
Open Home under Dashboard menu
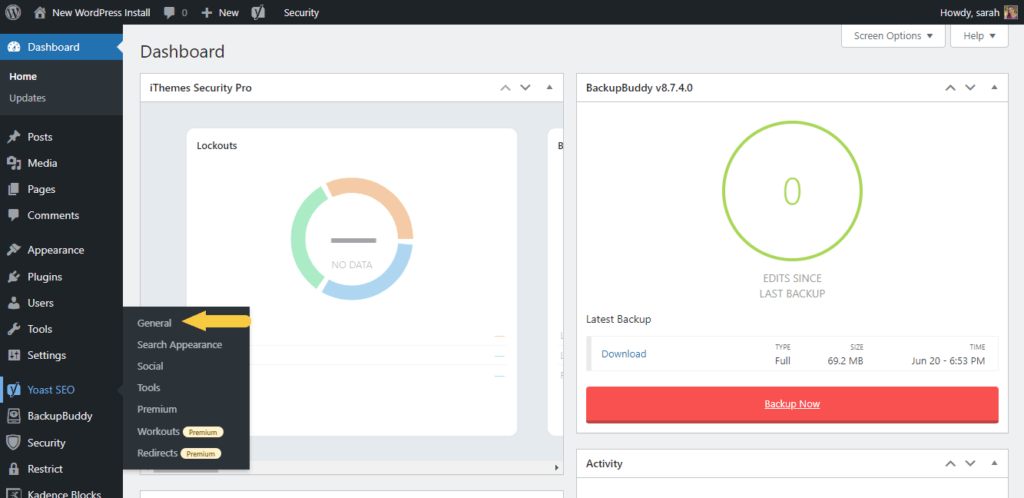click(x=23, y=76)
